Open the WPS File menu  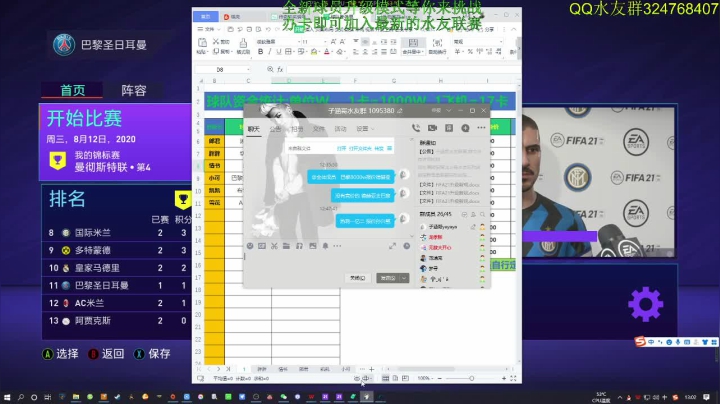[x=209, y=29]
